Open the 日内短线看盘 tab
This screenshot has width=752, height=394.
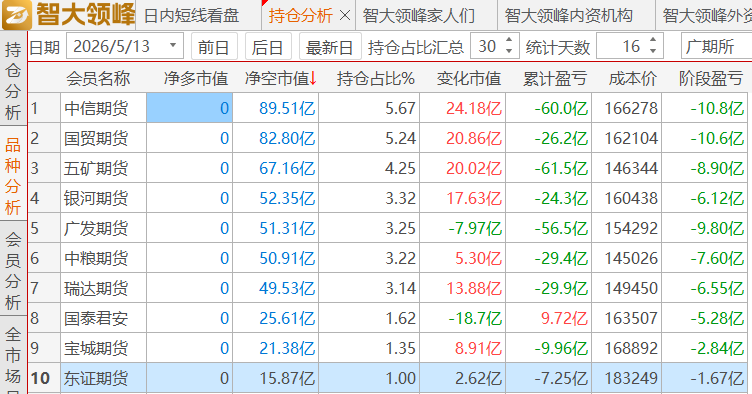191,16
